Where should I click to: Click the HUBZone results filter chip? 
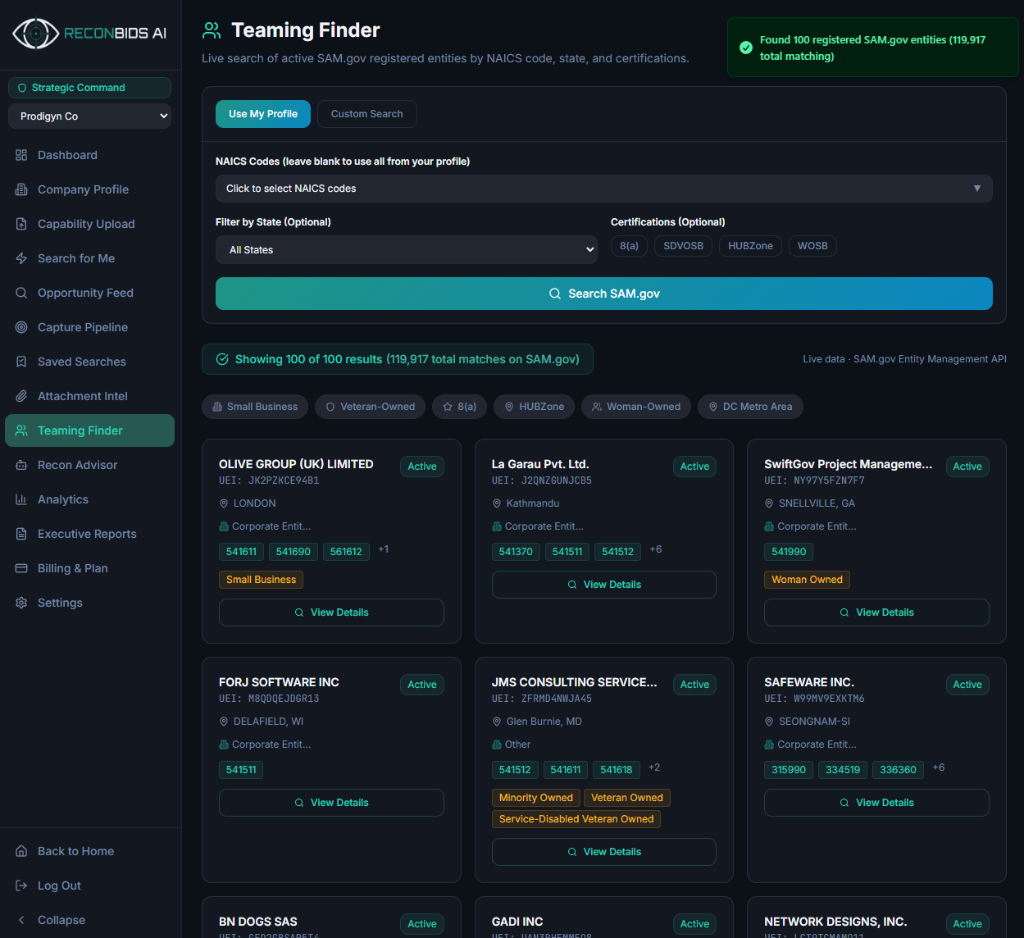534,407
